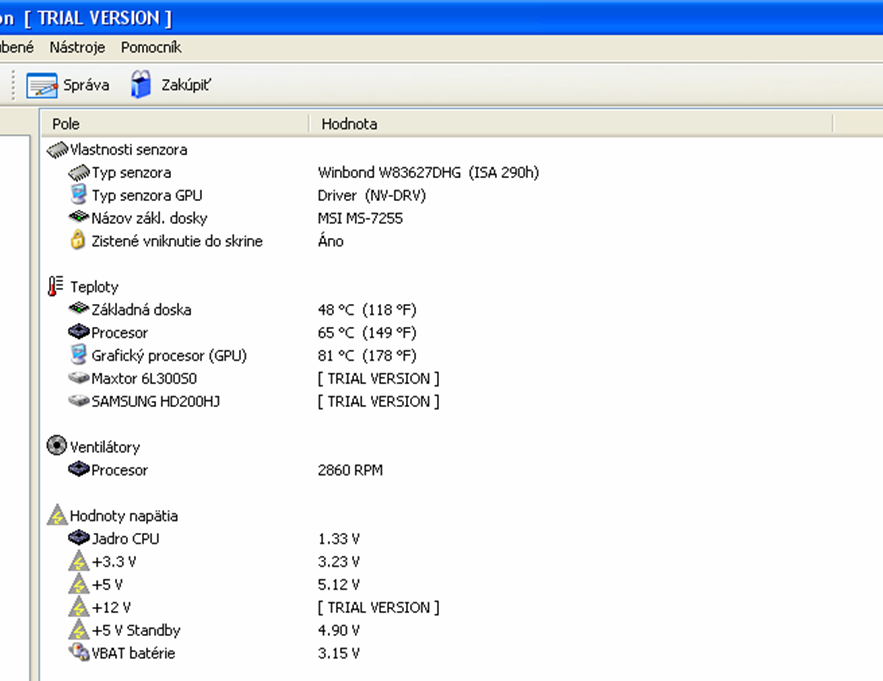The width and height of the screenshot is (883, 681).
Task: Open the Nástroje menu
Action: tap(77, 47)
